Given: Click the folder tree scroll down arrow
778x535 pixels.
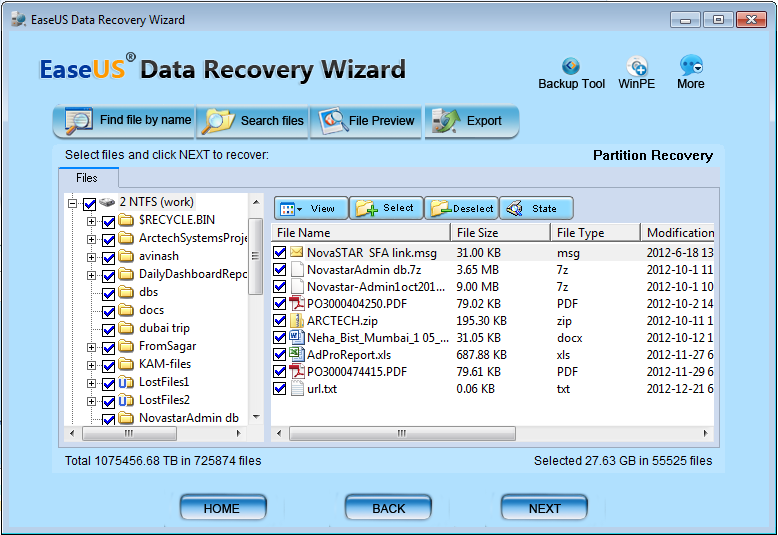Looking at the screenshot, I should click(x=256, y=417).
